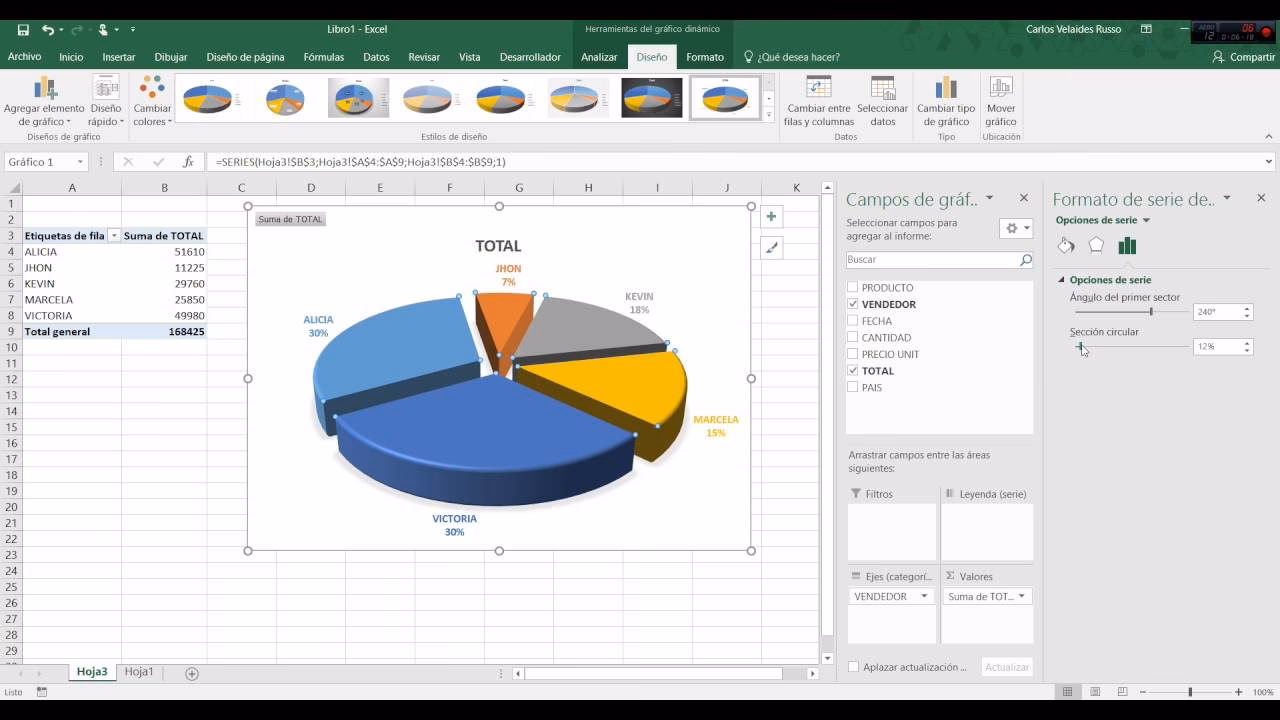The width and height of the screenshot is (1280, 720).
Task: Check the PAIS field checkbox
Action: 851,387
